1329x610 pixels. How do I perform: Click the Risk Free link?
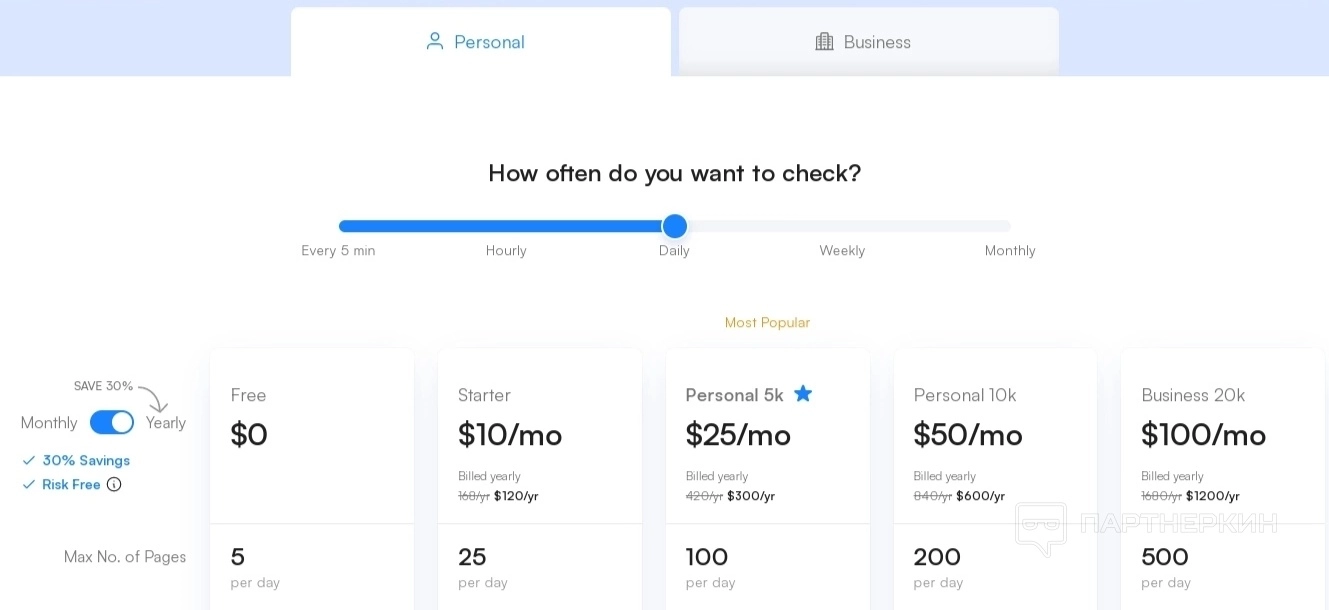71,485
